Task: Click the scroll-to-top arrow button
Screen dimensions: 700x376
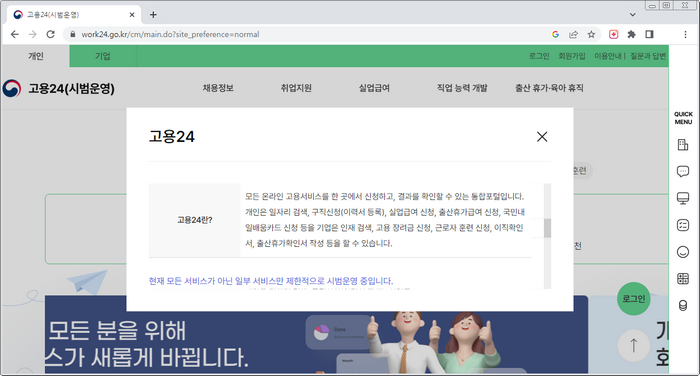Action: (633, 345)
